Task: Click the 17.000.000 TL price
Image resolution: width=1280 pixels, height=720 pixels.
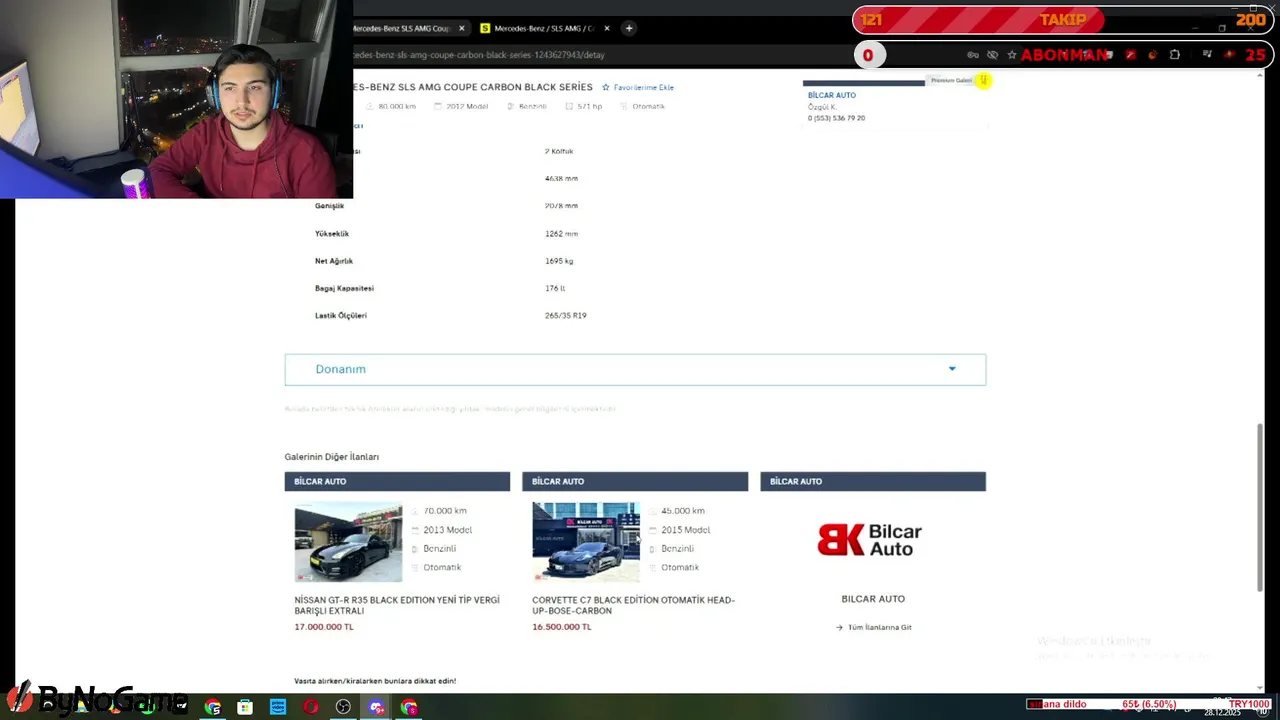Action: [x=324, y=627]
